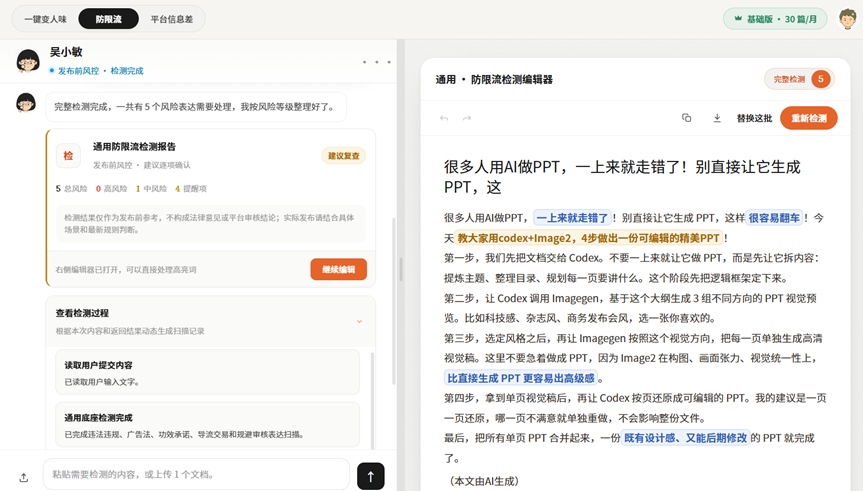Collapse the 查看检测过程 section chevron
This screenshot has height=491, width=863.
[x=359, y=321]
